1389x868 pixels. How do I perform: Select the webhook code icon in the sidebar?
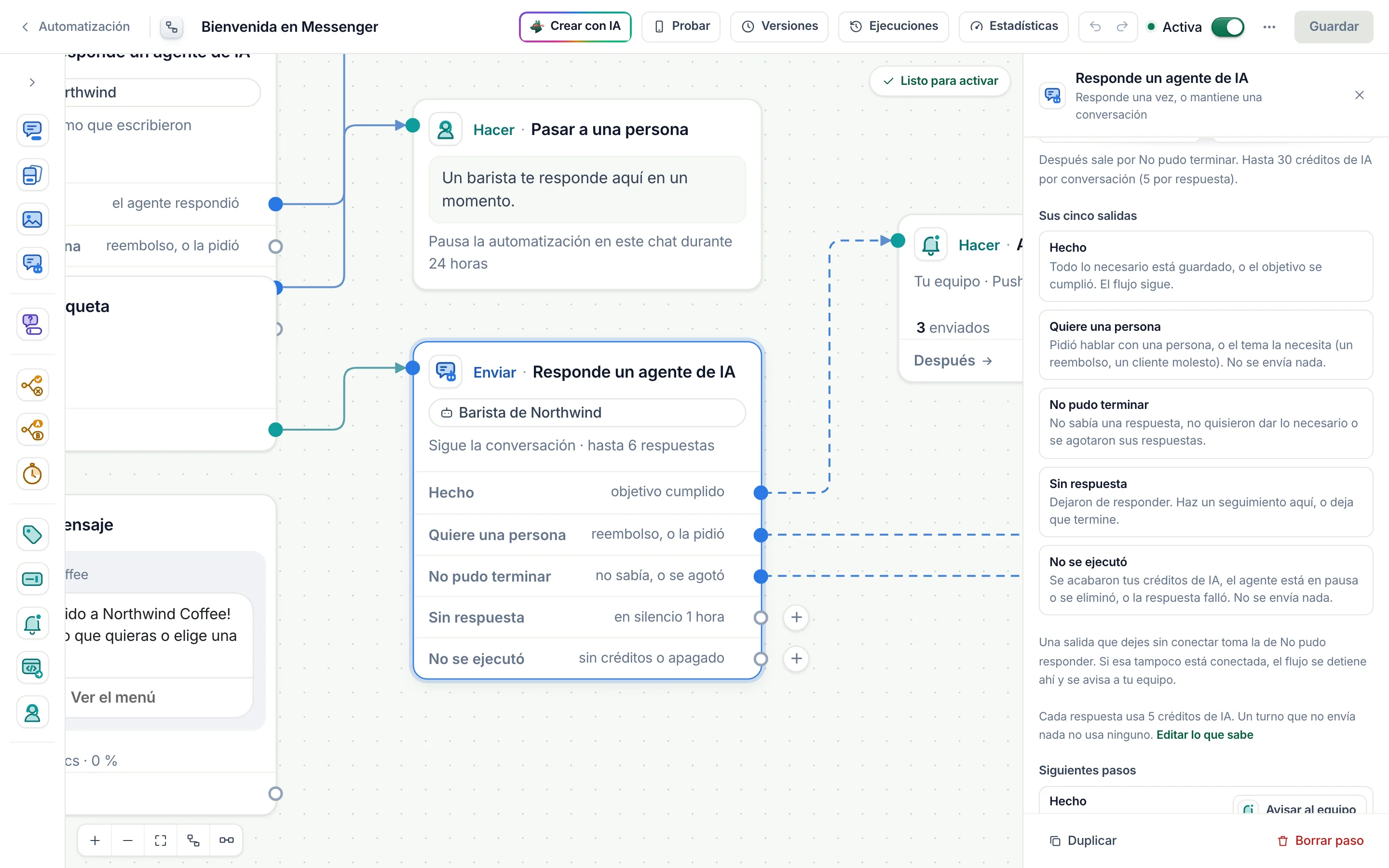click(x=33, y=668)
